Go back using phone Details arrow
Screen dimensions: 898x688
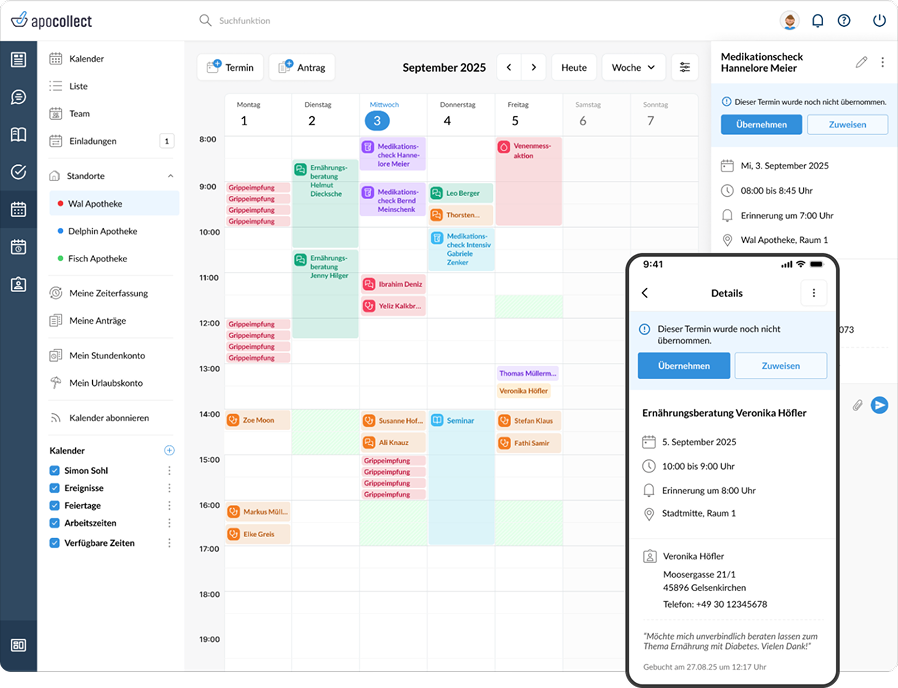(645, 293)
